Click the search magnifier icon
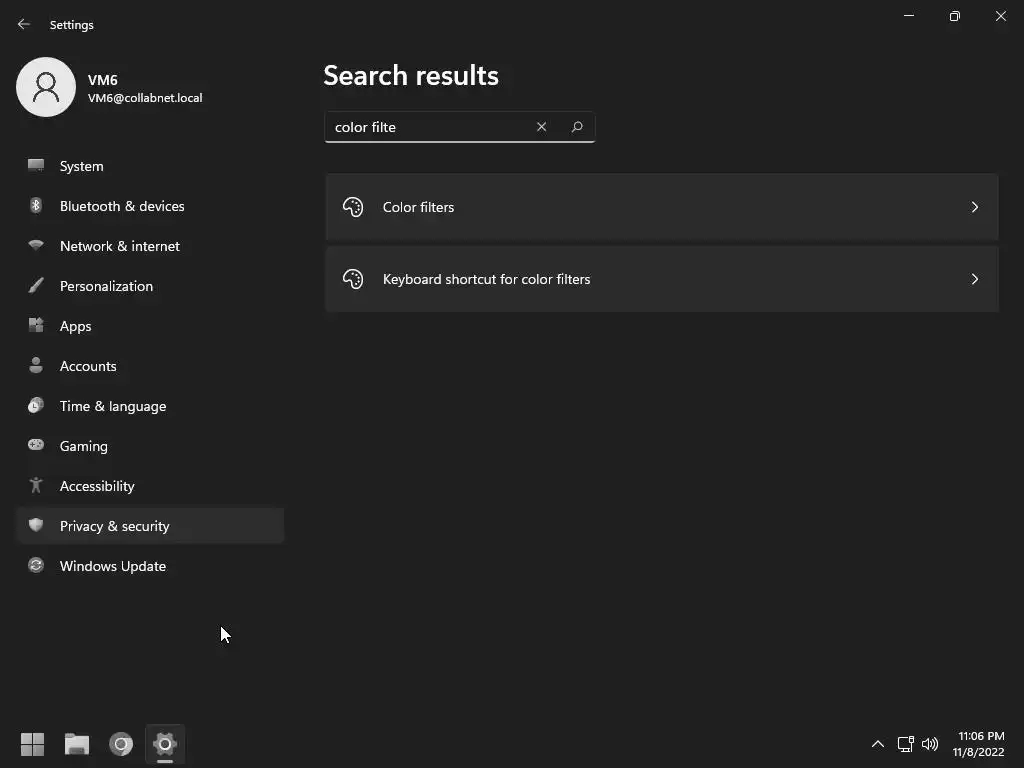Image resolution: width=1024 pixels, height=768 pixels. [x=577, y=127]
